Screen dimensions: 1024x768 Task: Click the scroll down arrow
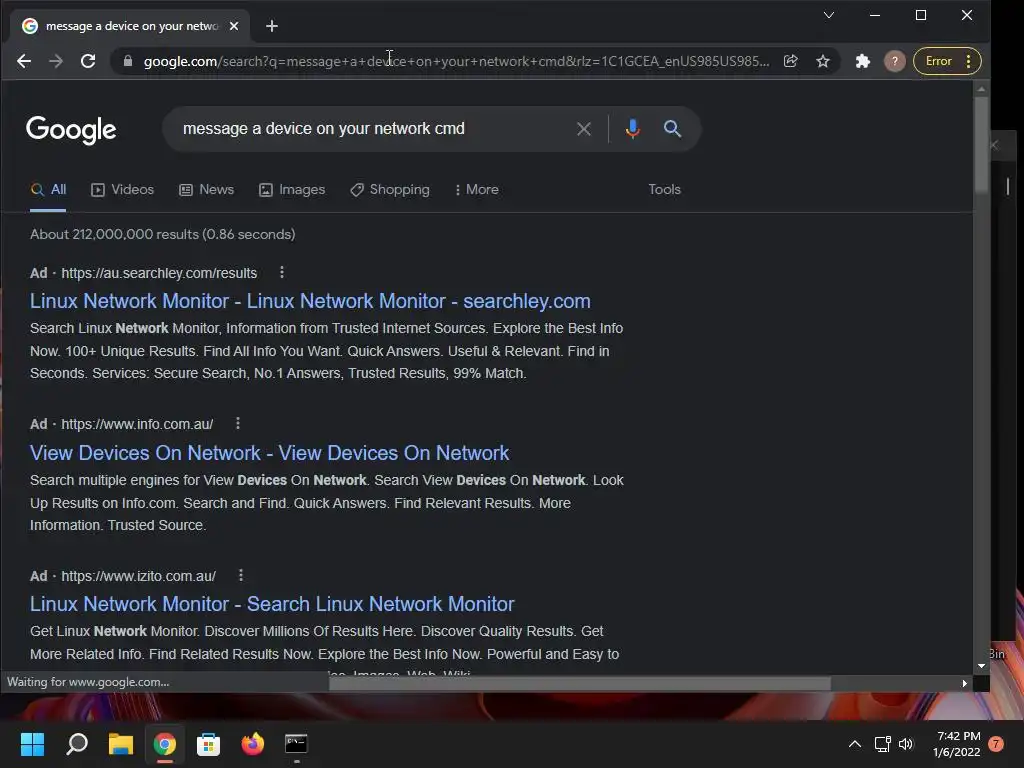tap(981, 666)
